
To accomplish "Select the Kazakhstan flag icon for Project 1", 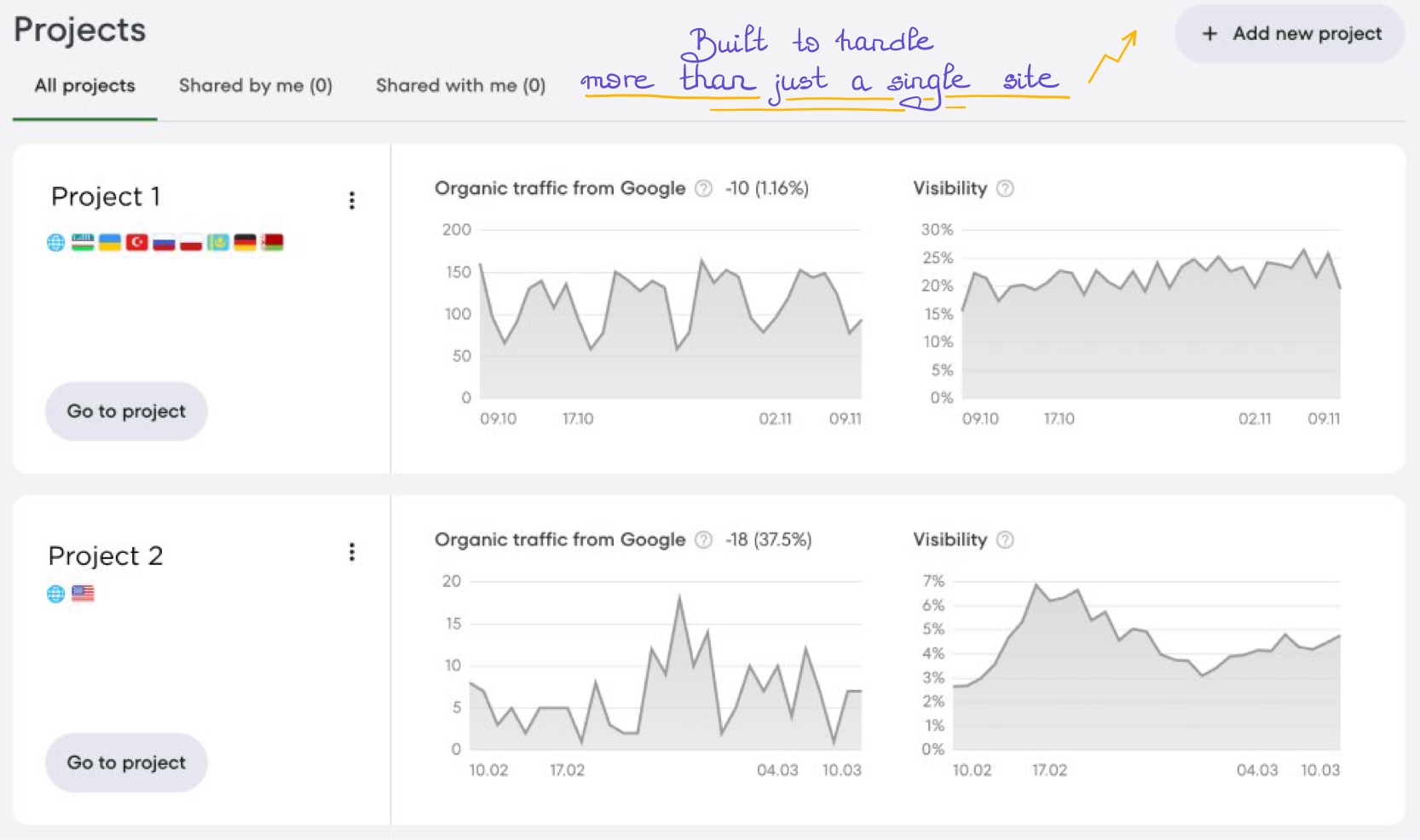I will click(218, 242).
